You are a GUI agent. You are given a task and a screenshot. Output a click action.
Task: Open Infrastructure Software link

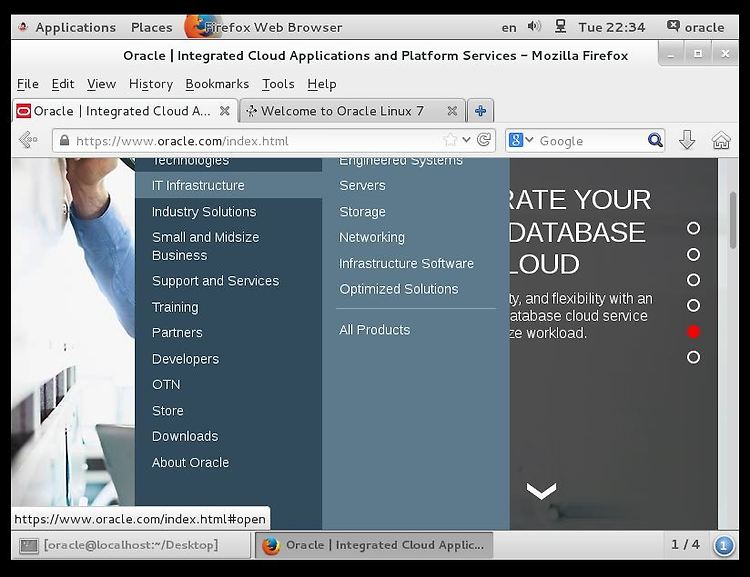coord(406,264)
